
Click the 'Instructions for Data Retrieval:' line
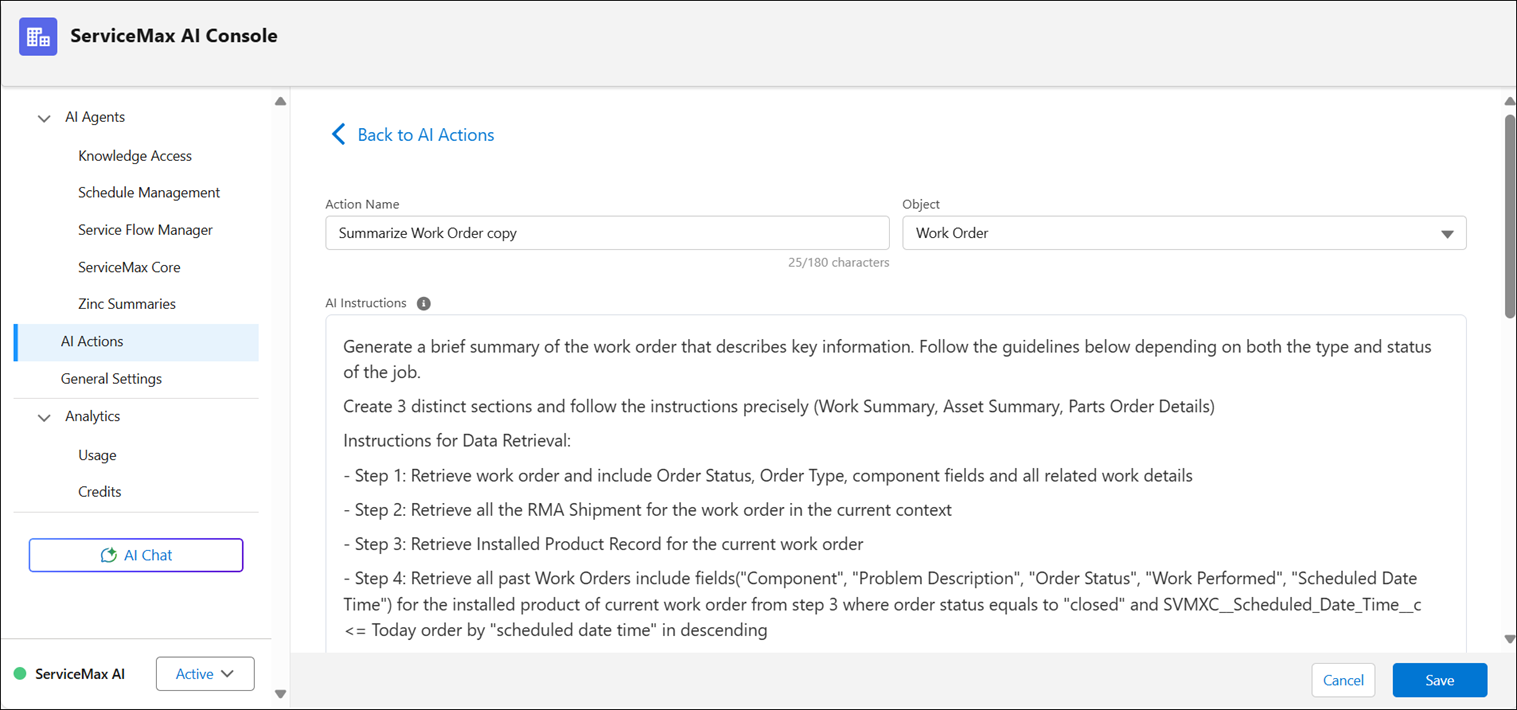tap(457, 441)
